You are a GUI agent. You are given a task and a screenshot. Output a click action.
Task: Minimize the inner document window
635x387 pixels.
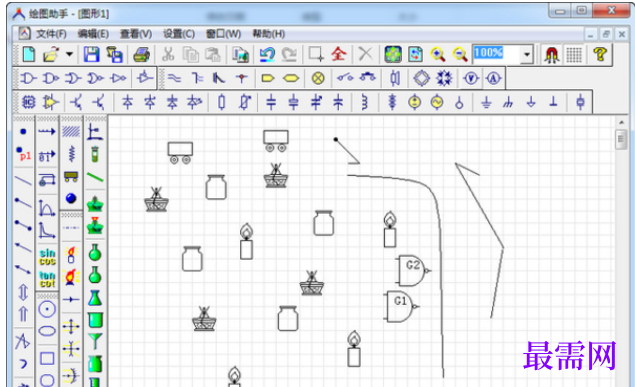click(x=590, y=34)
